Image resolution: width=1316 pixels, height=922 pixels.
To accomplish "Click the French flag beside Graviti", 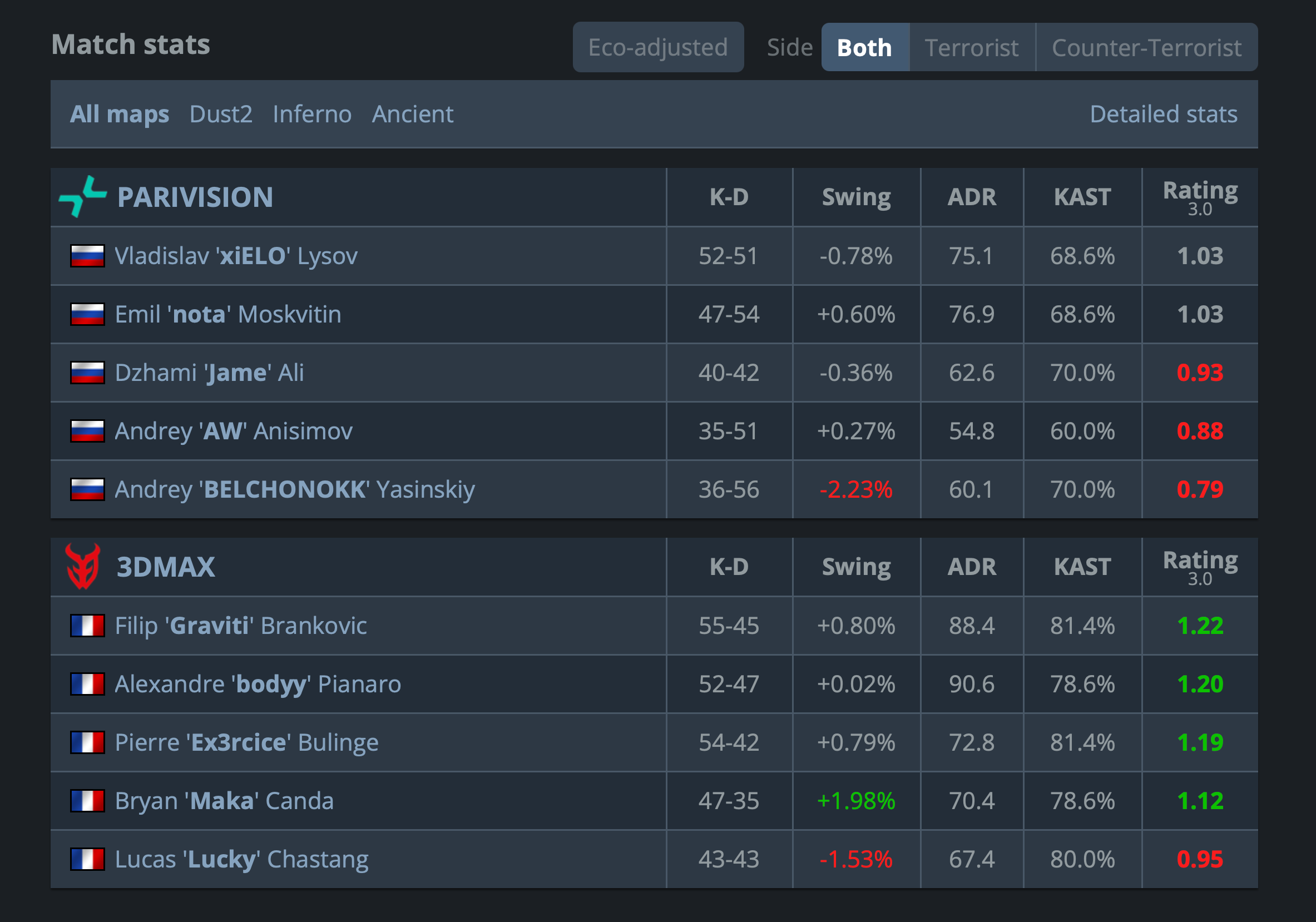I will point(87,626).
